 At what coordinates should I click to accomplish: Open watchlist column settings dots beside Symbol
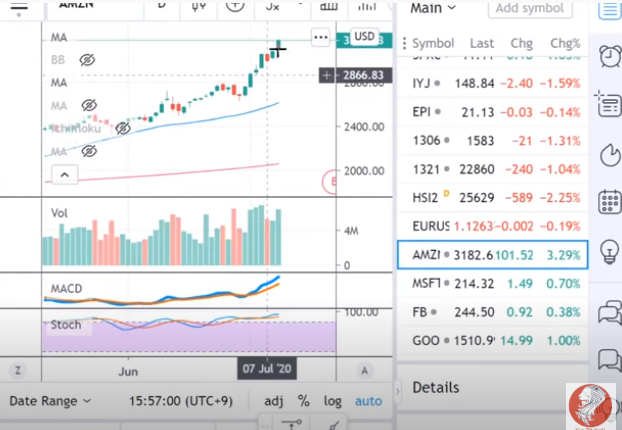[x=404, y=43]
